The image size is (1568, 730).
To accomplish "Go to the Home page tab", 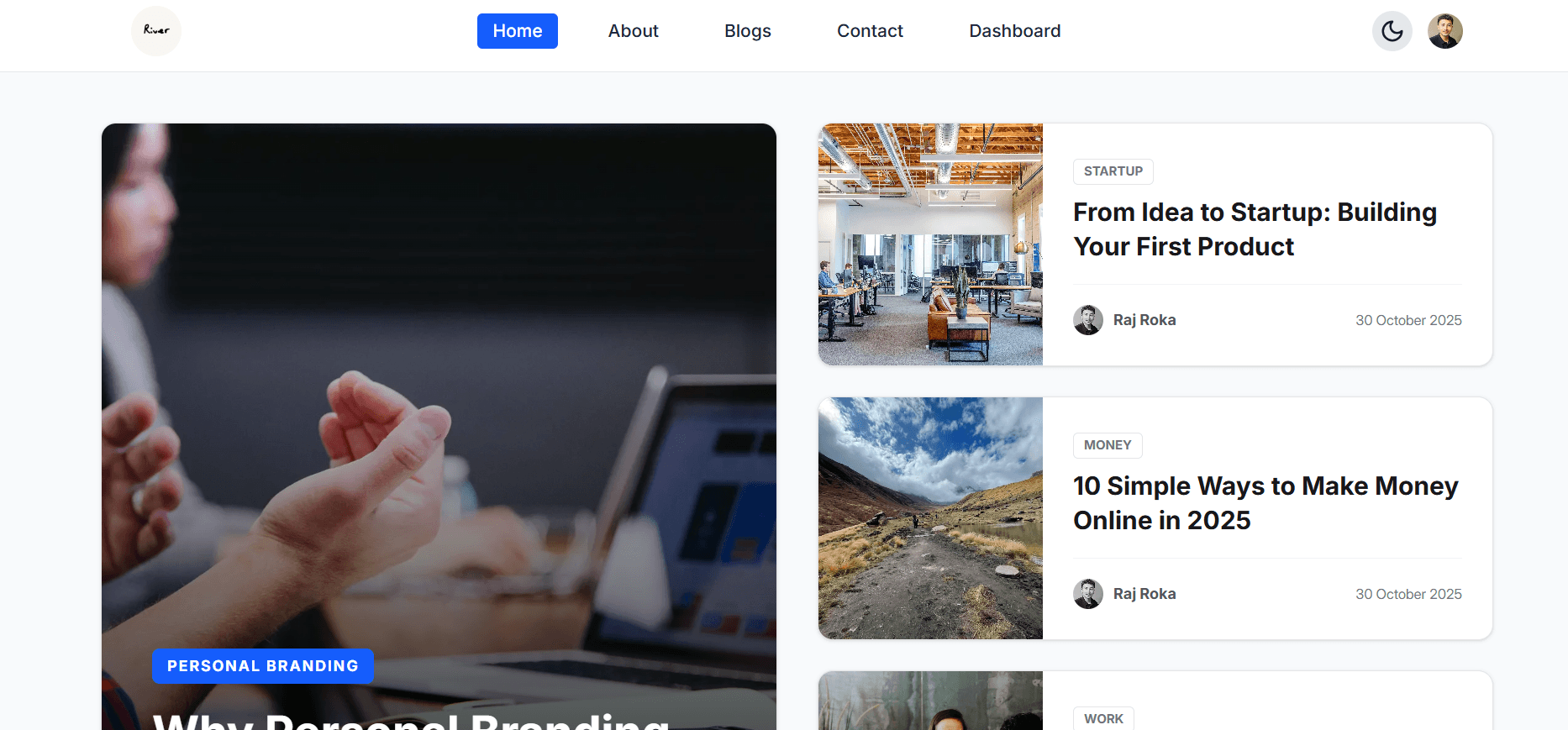I will [518, 31].
